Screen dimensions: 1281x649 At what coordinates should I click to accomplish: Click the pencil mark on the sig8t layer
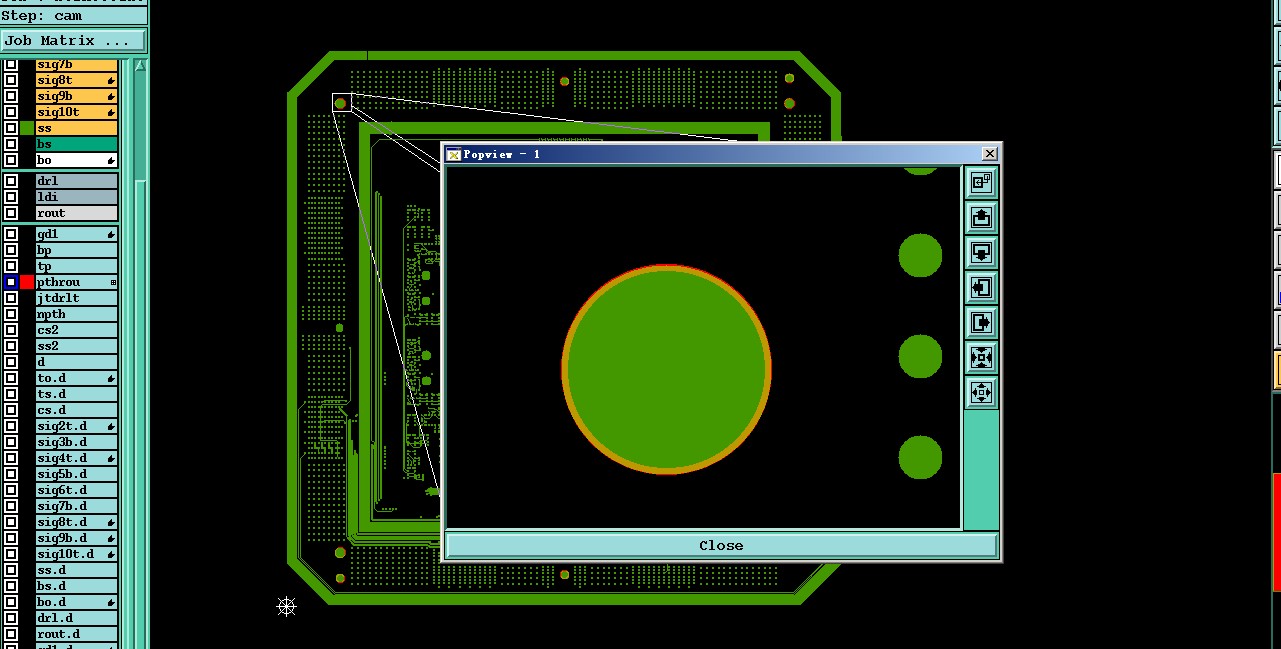click(x=111, y=80)
